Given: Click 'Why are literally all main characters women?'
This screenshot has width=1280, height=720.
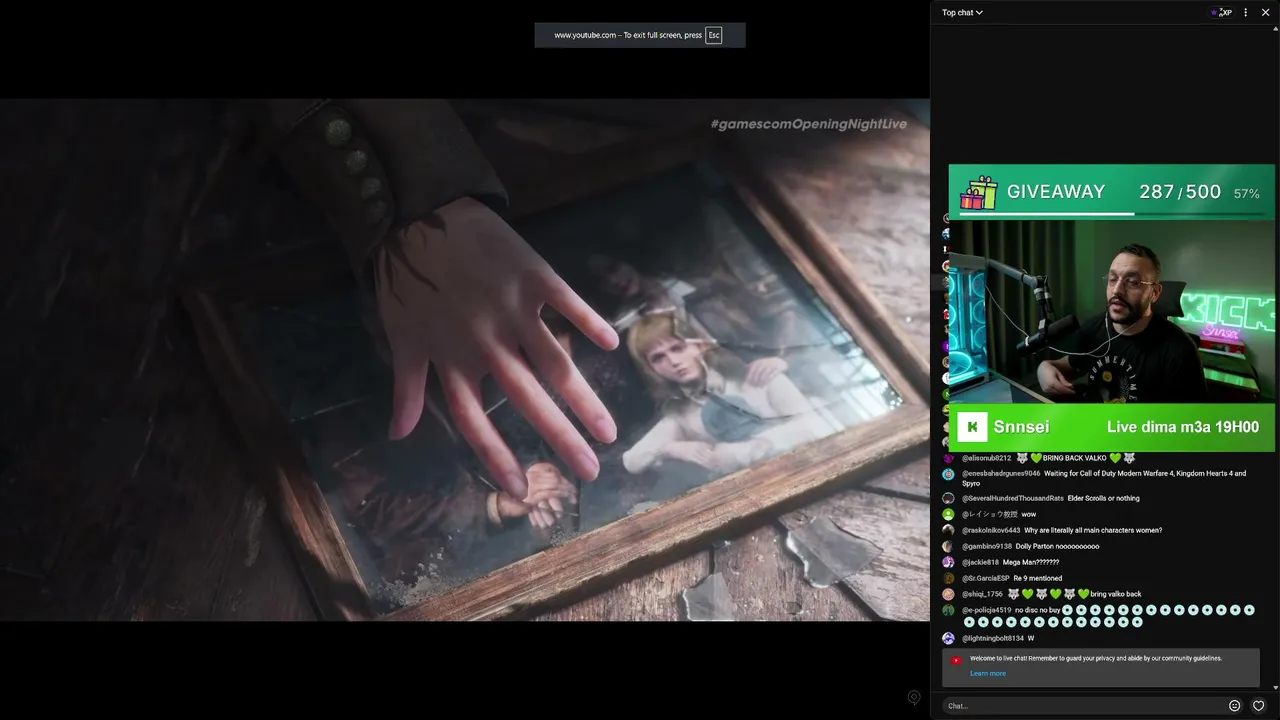Looking at the screenshot, I should [1093, 530].
